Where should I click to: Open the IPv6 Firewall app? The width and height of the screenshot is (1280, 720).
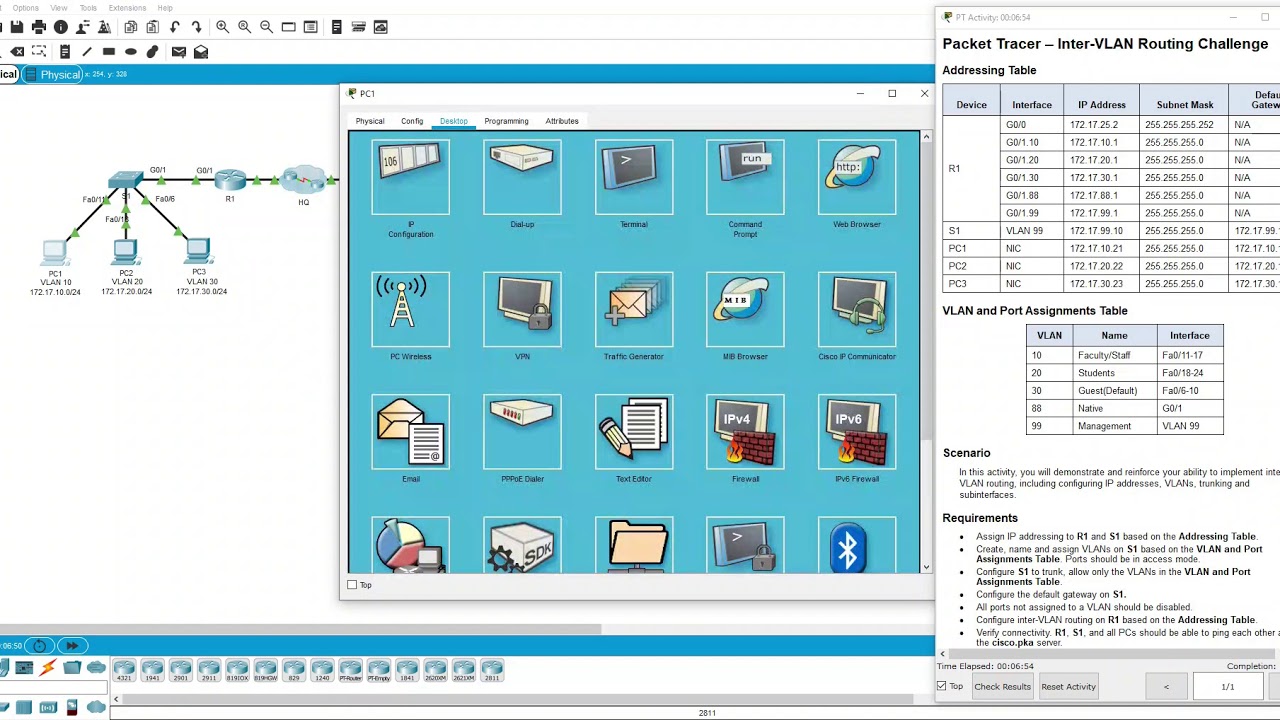(x=857, y=432)
